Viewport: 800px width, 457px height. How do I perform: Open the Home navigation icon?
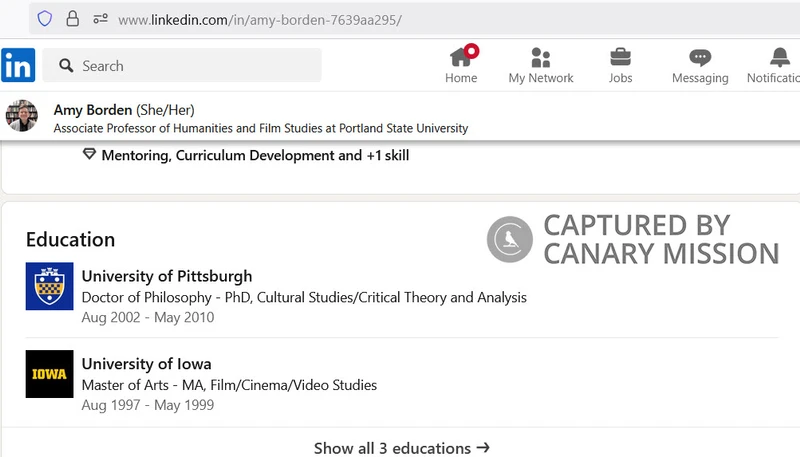point(461,57)
